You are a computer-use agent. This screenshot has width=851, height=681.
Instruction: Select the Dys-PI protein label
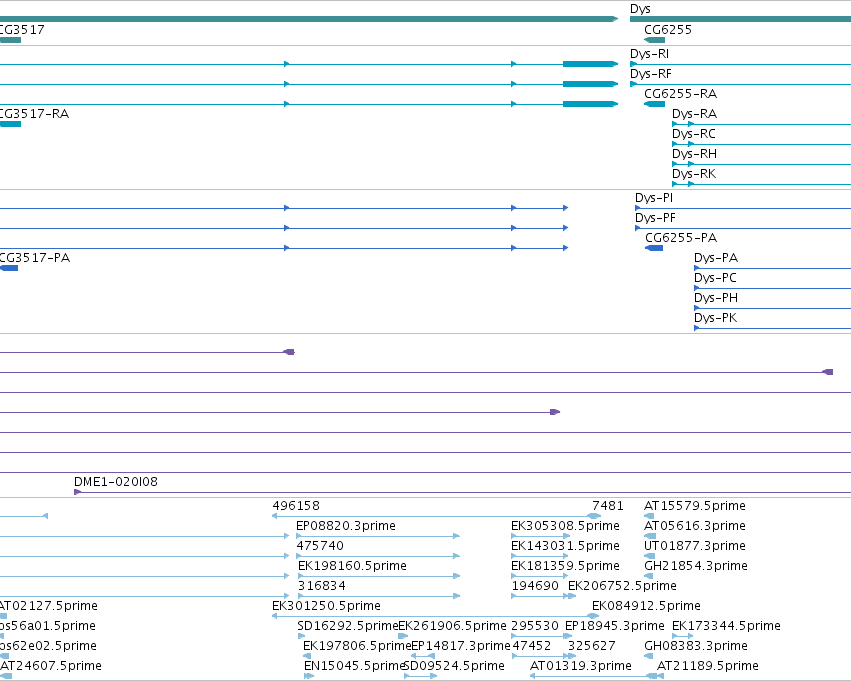coord(653,198)
